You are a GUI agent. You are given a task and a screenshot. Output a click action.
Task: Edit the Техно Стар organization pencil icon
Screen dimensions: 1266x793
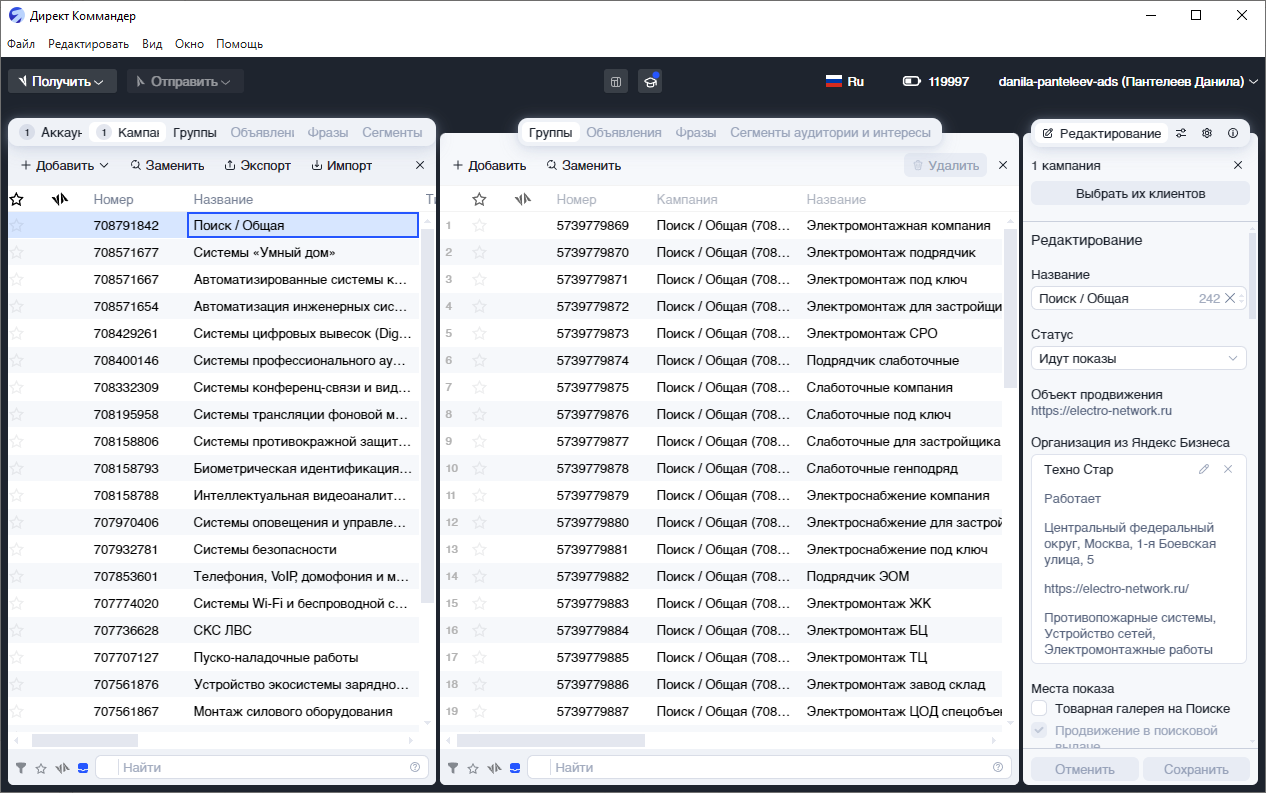click(1204, 469)
